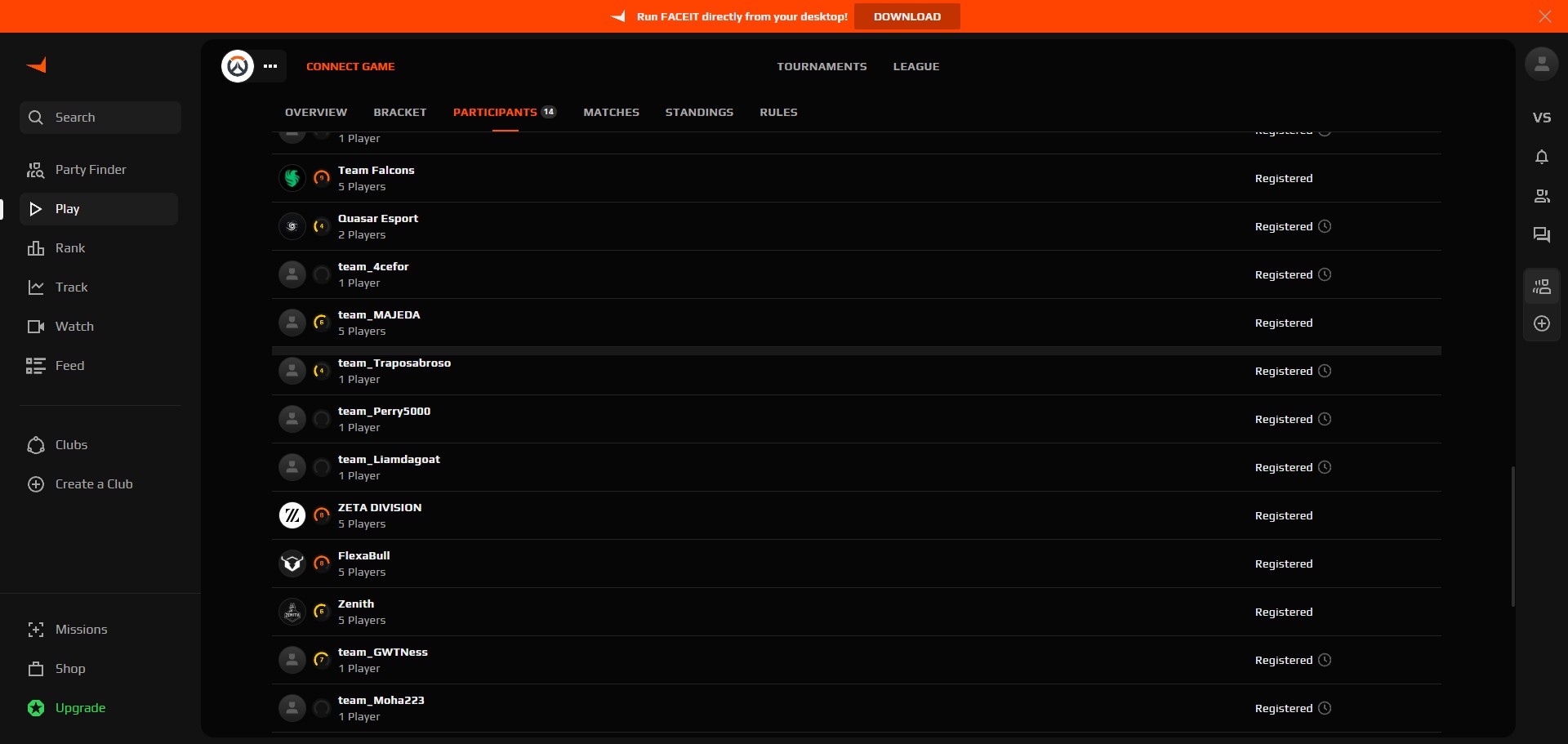This screenshot has height=744, width=1568.
Task: Click the create party plus icon
Action: 1541,323
